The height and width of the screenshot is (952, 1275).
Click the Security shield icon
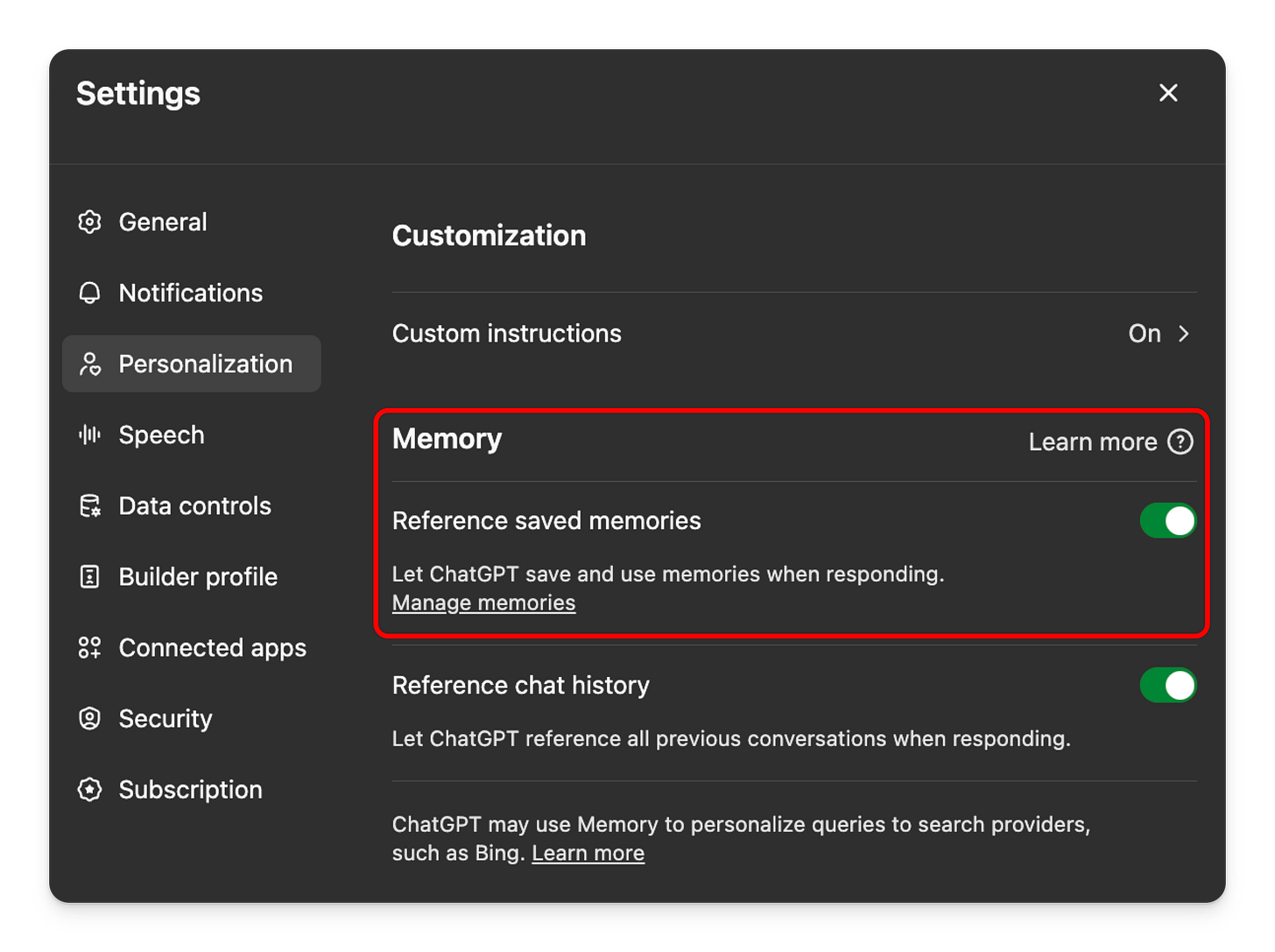tap(89, 718)
